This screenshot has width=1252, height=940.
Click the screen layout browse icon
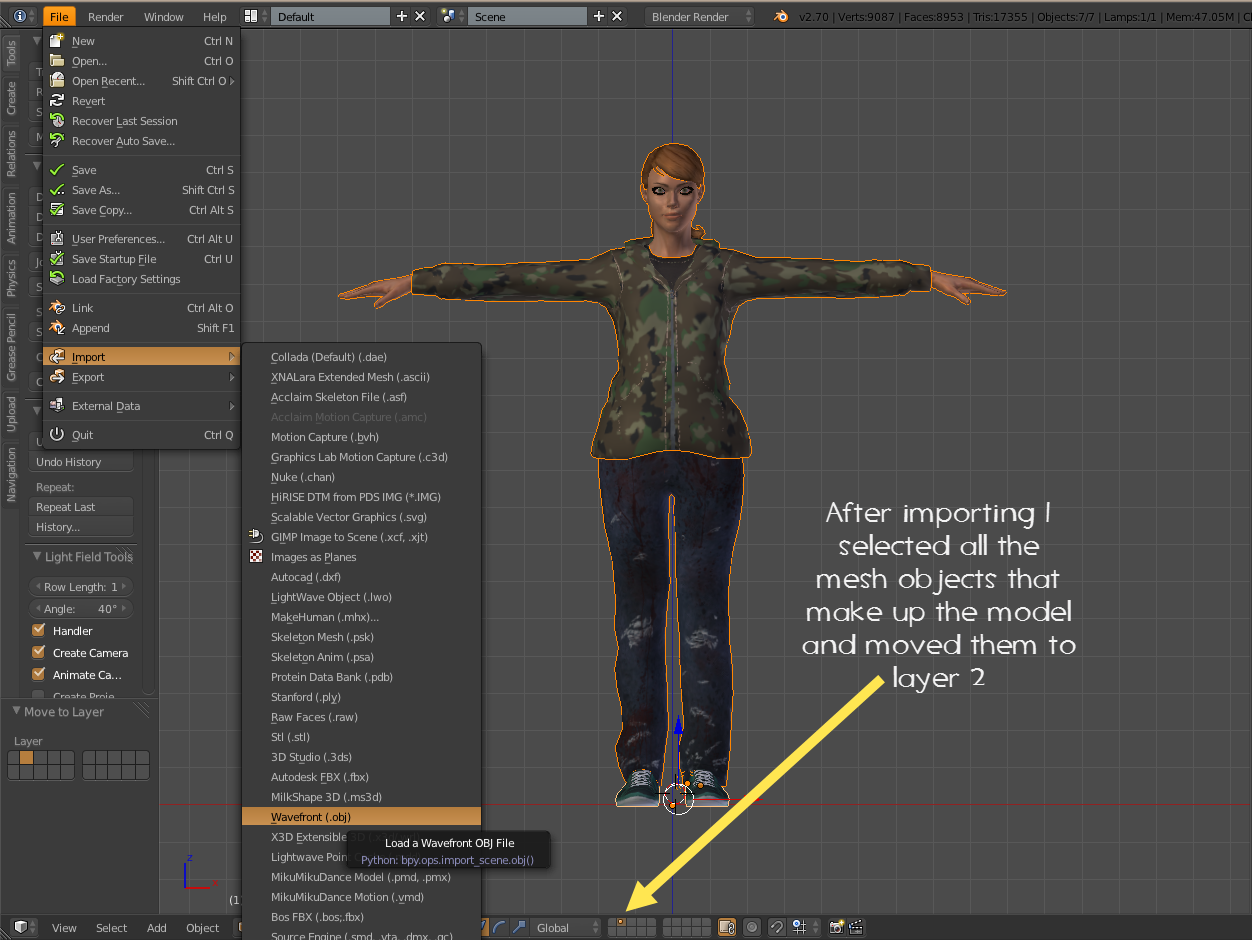coord(255,16)
